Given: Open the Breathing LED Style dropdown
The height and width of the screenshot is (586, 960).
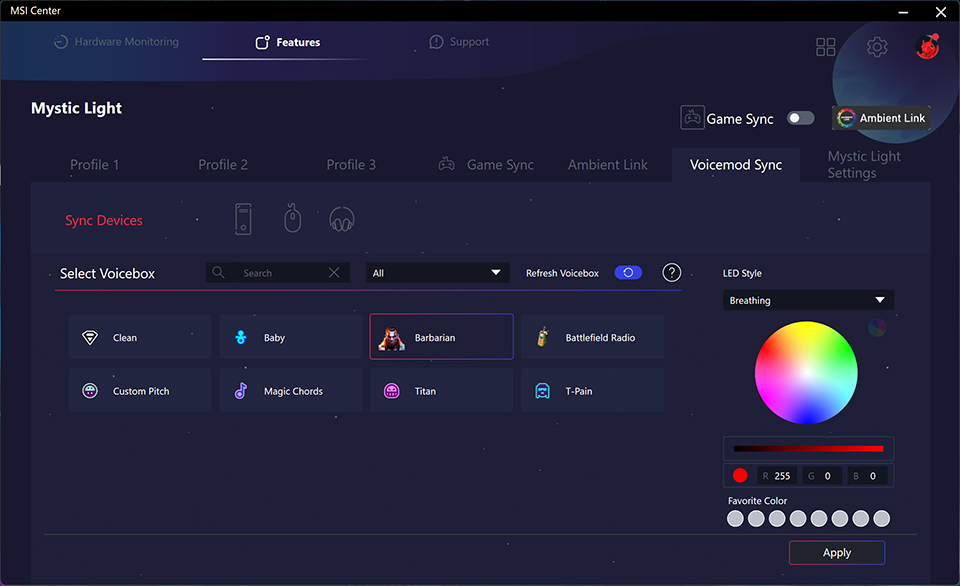Looking at the screenshot, I should coord(808,300).
